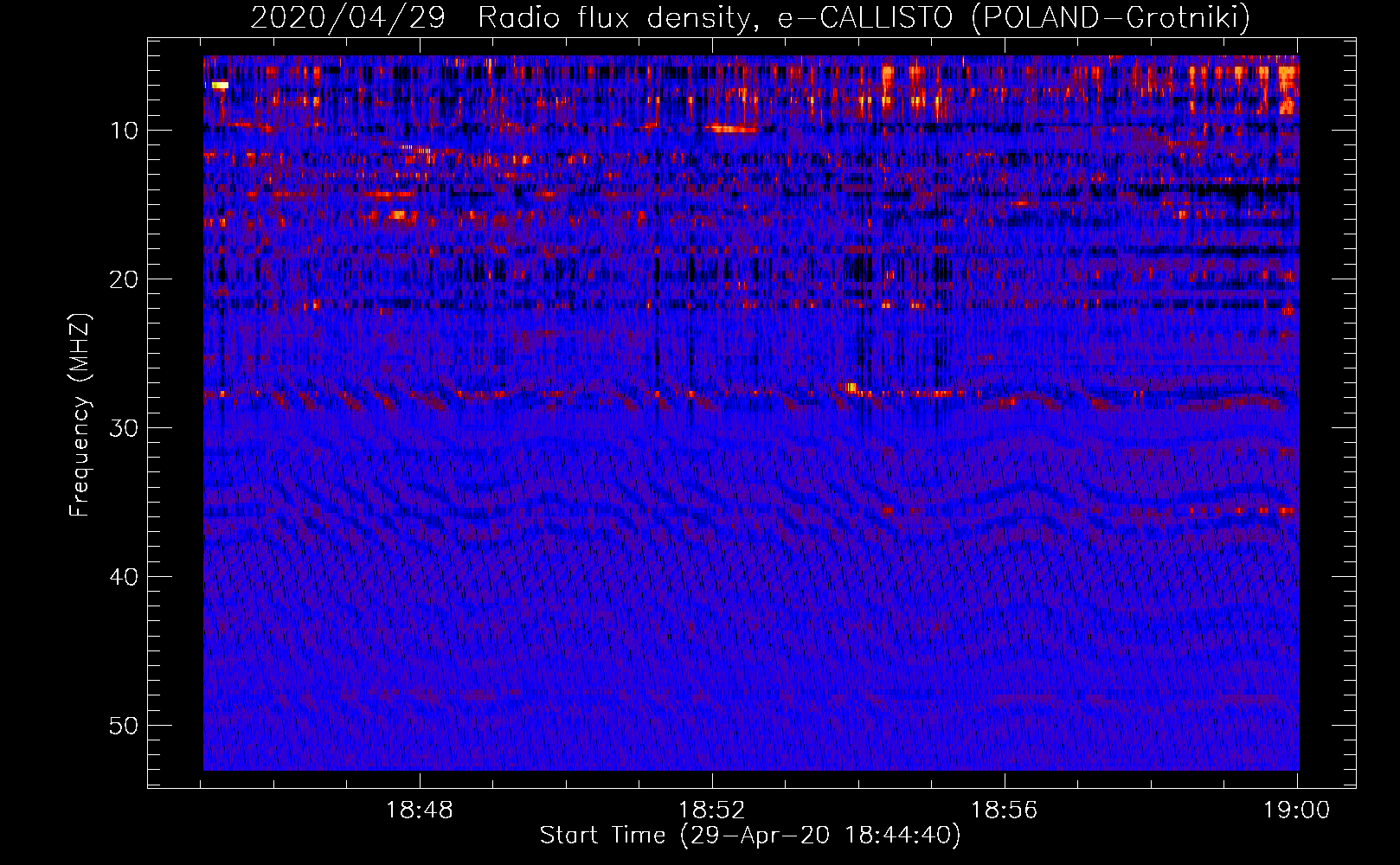Image resolution: width=1400 pixels, height=865 pixels.
Task: Click the '20' frequency tick label
Action: pyautogui.click(x=125, y=279)
